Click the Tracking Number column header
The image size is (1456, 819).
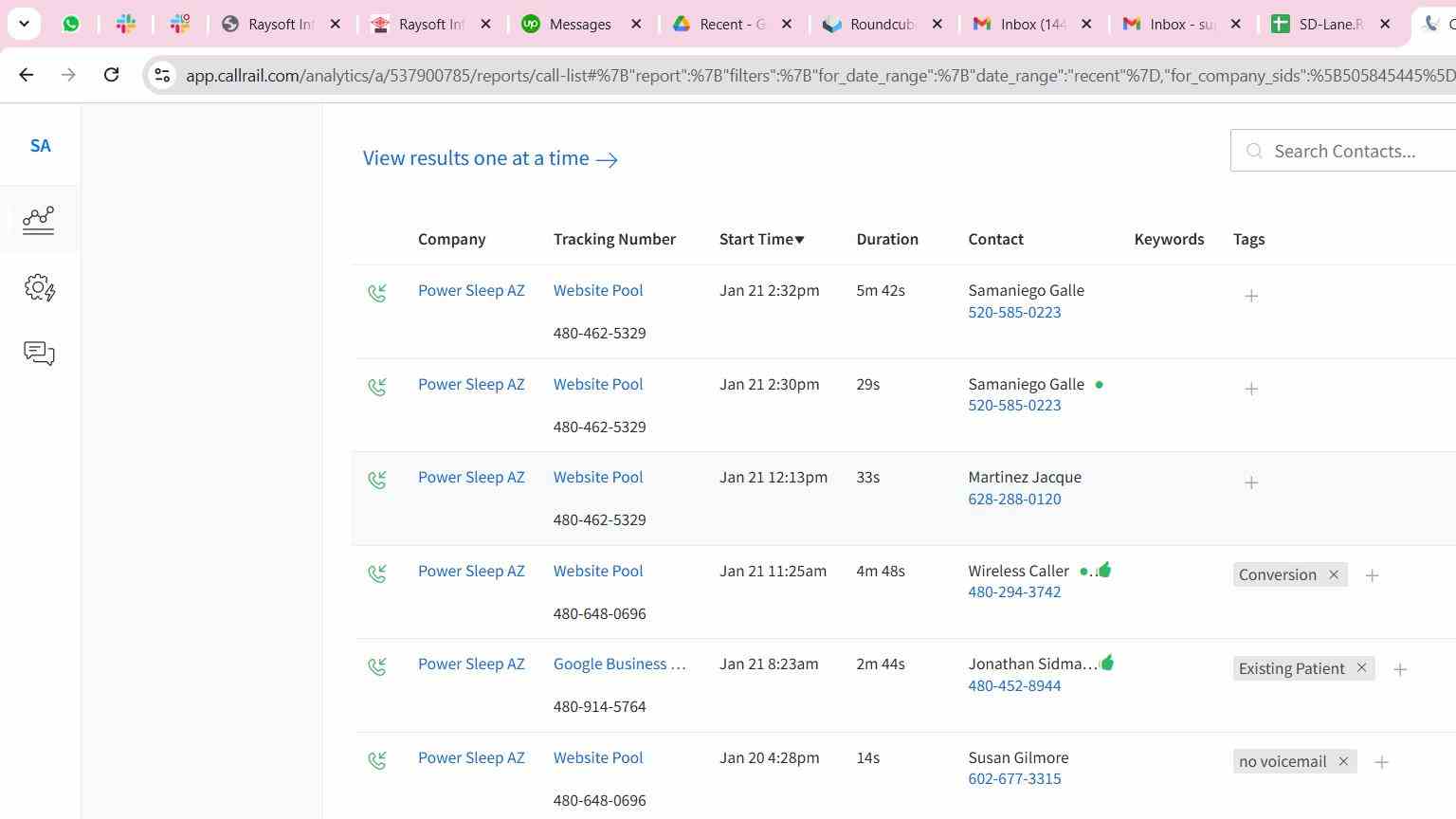click(x=614, y=239)
